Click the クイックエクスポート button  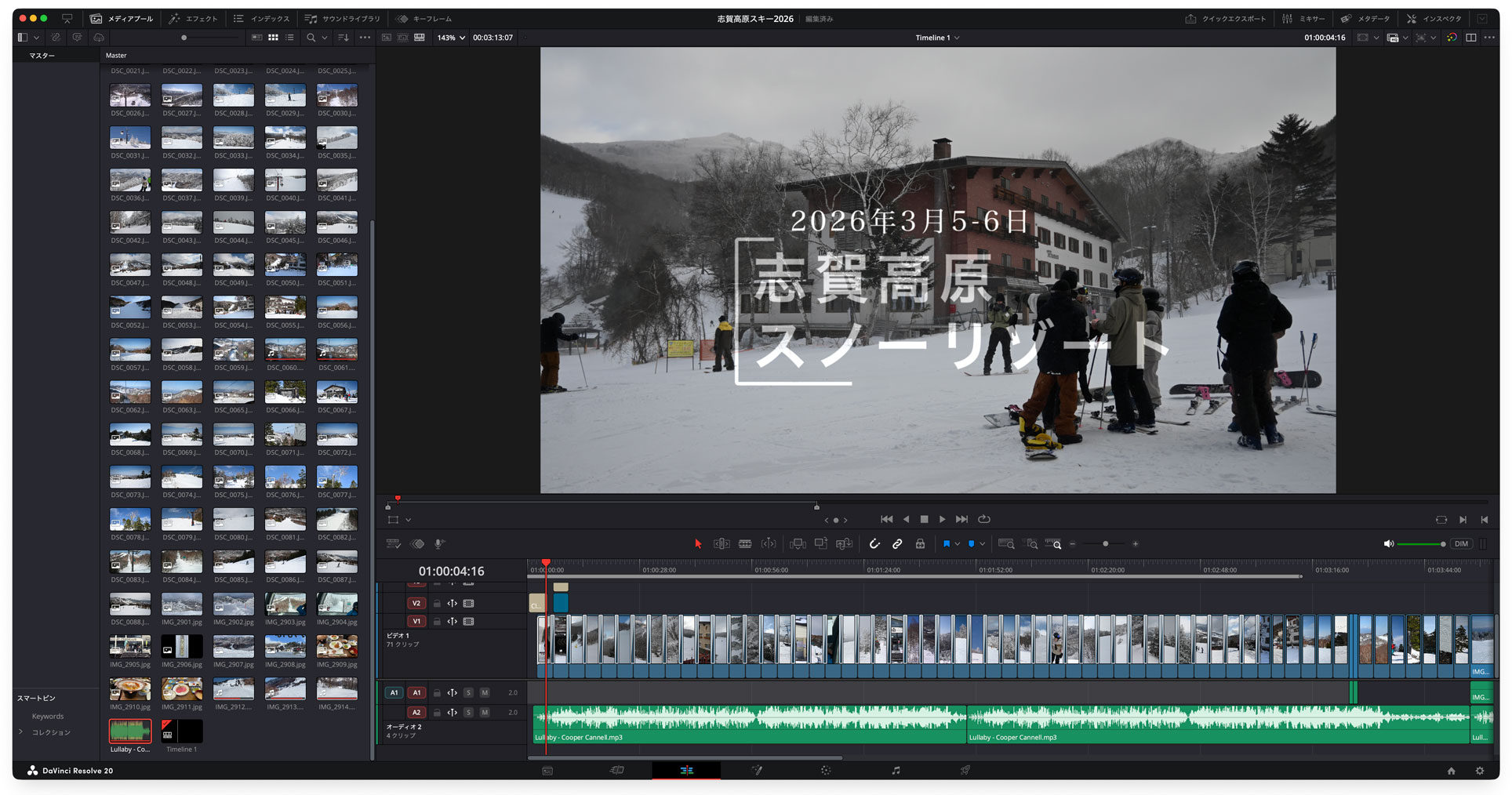click(1226, 19)
